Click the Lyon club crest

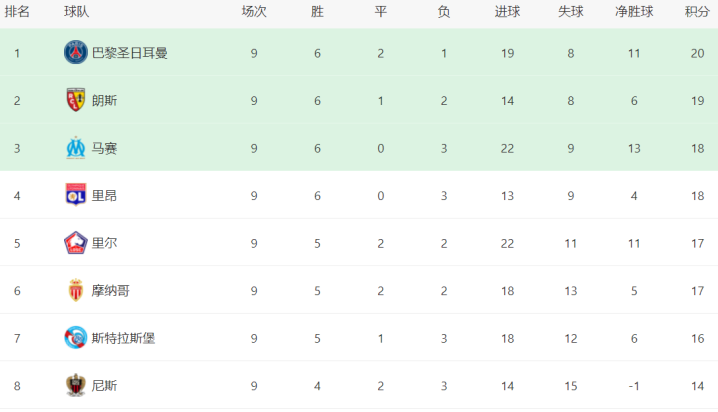click(76, 195)
